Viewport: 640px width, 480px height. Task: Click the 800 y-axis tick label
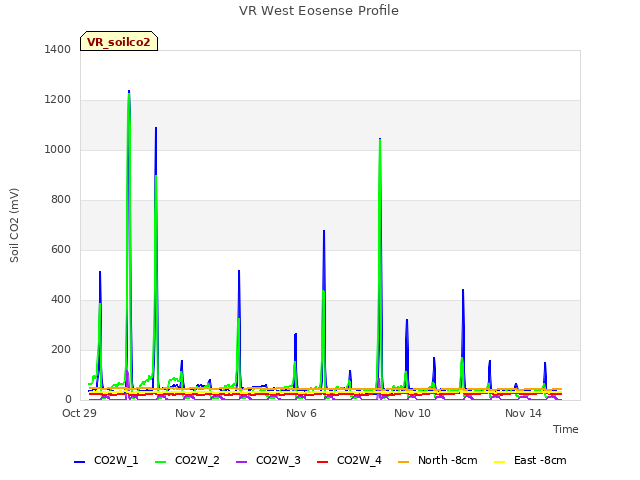pyautogui.click(x=61, y=200)
